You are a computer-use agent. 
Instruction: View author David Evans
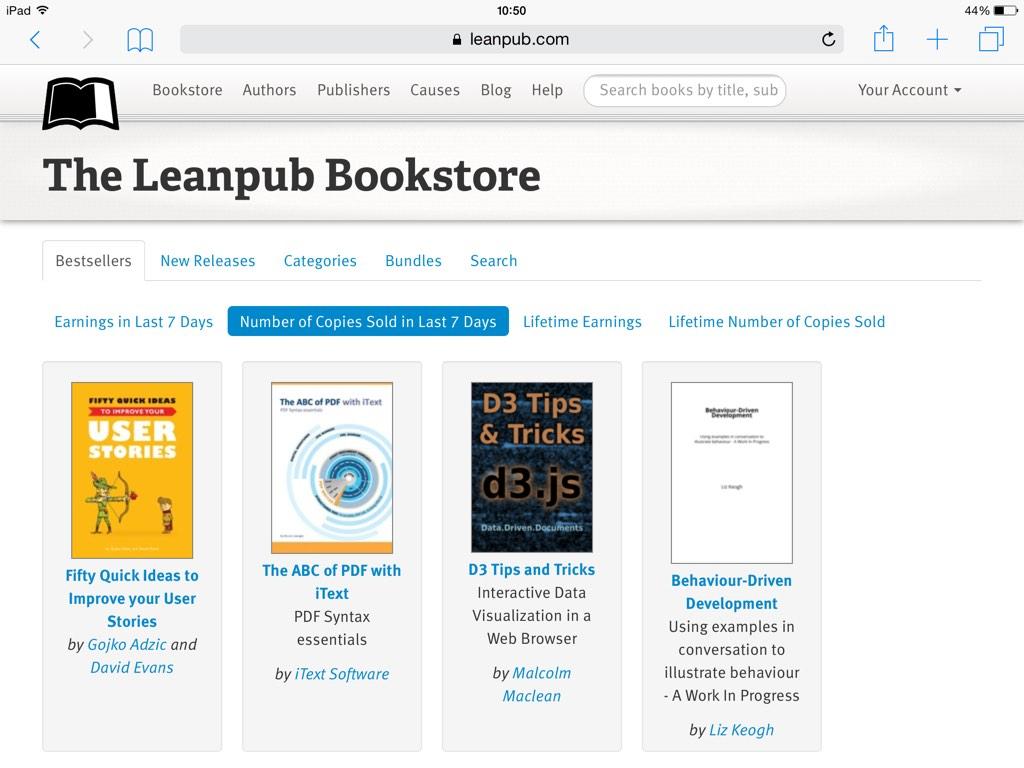pos(132,667)
